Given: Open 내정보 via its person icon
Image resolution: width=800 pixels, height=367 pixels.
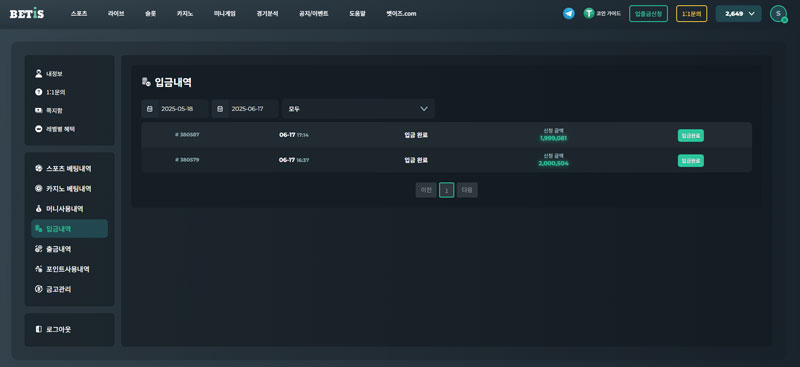Looking at the screenshot, I should point(38,74).
